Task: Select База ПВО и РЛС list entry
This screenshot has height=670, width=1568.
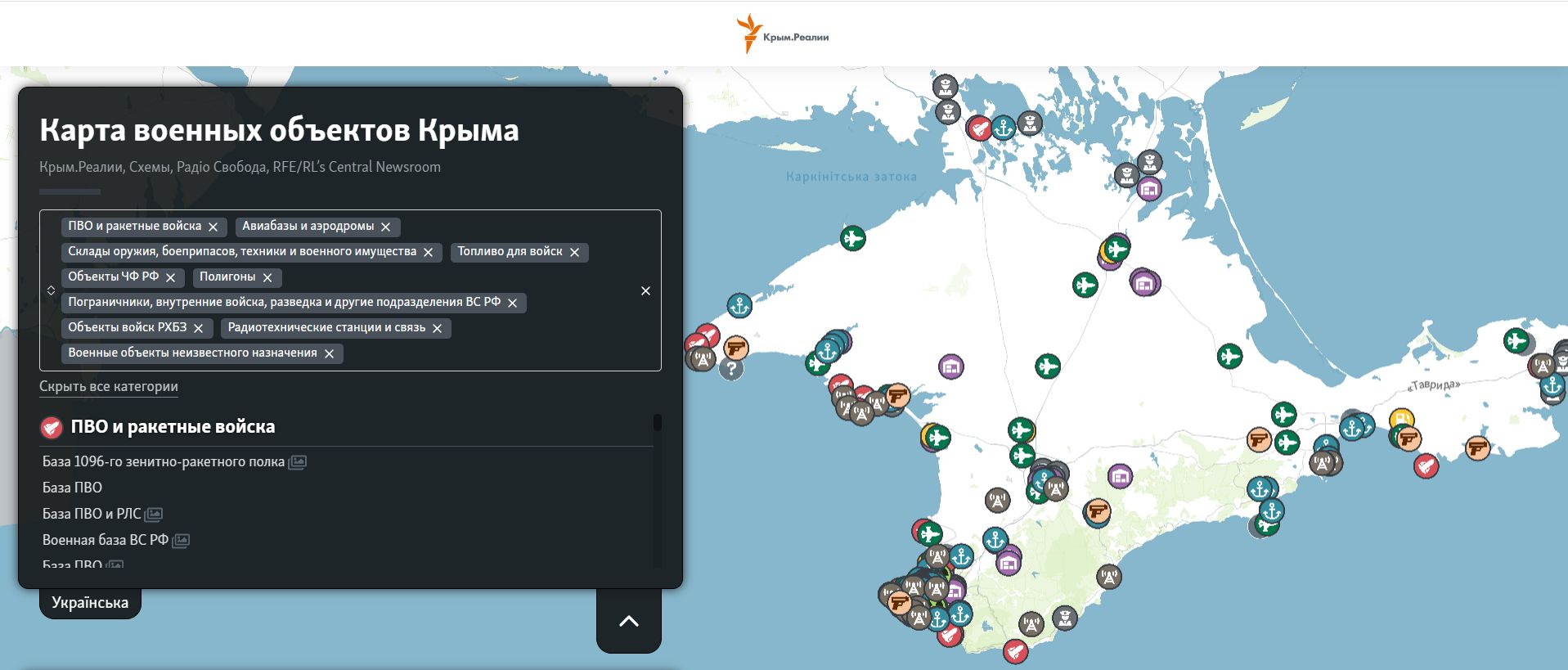Action: click(x=92, y=514)
